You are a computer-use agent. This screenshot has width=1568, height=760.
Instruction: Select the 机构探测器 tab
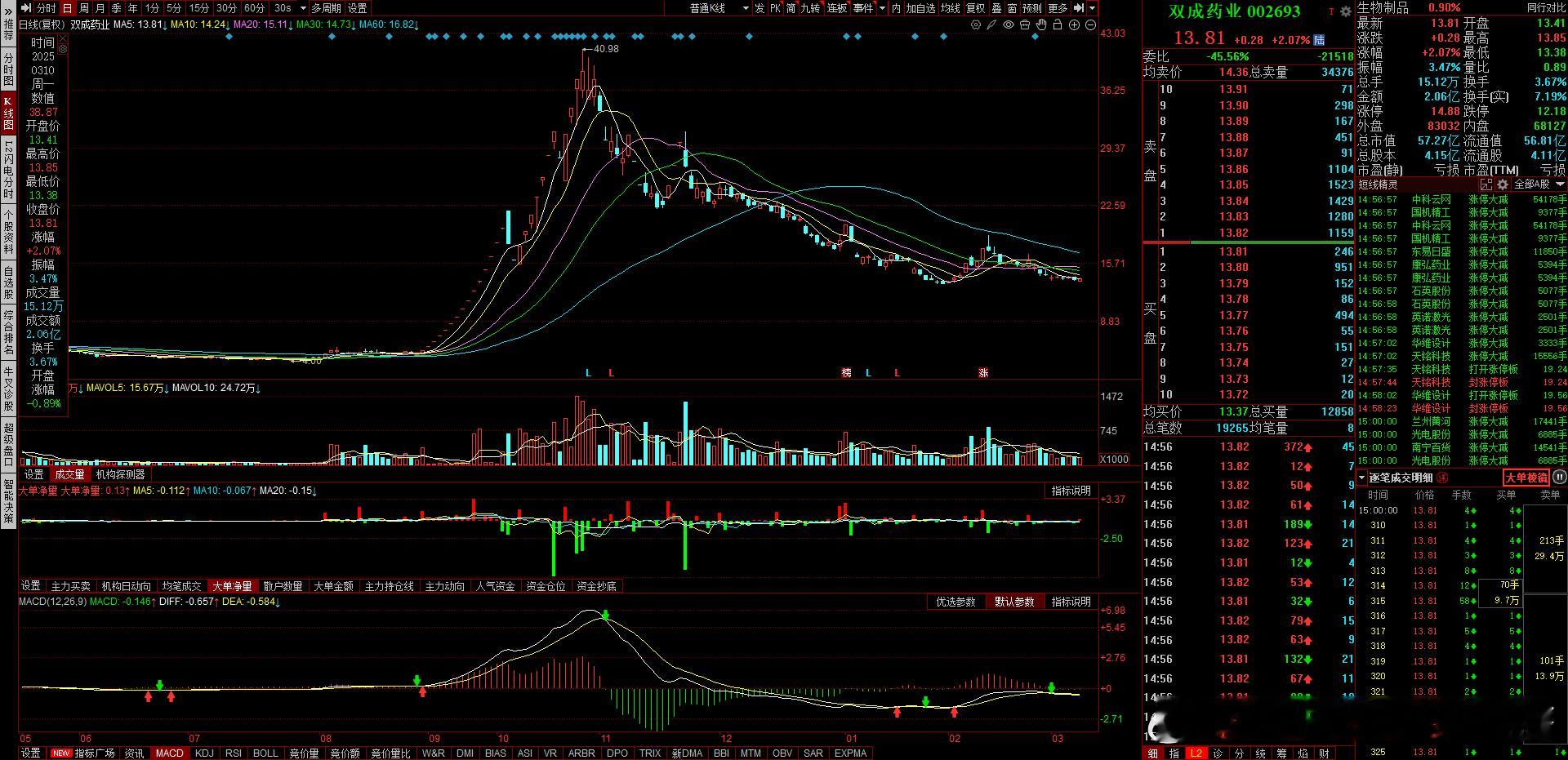click(x=120, y=474)
